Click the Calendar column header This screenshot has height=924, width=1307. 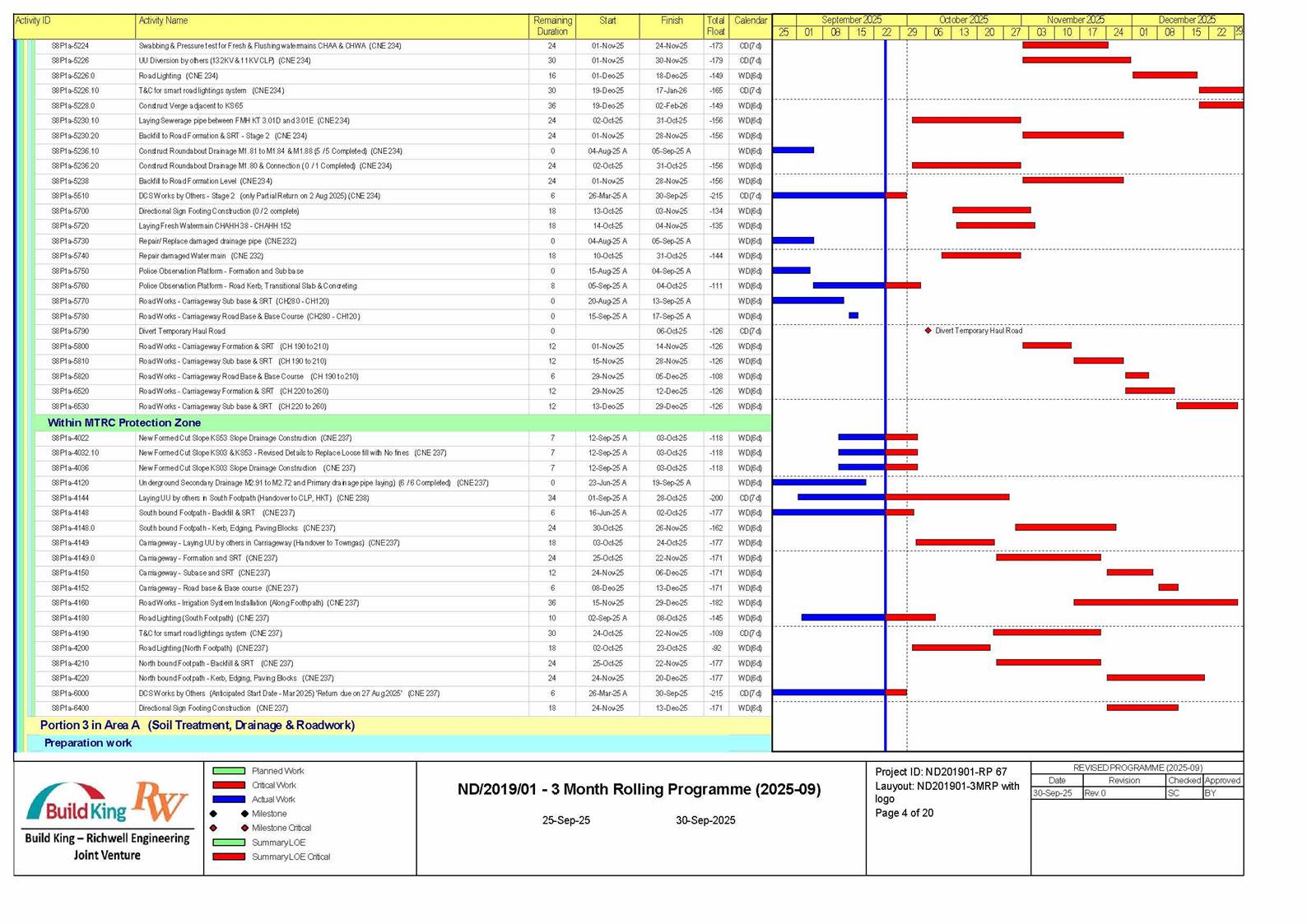coord(750,21)
